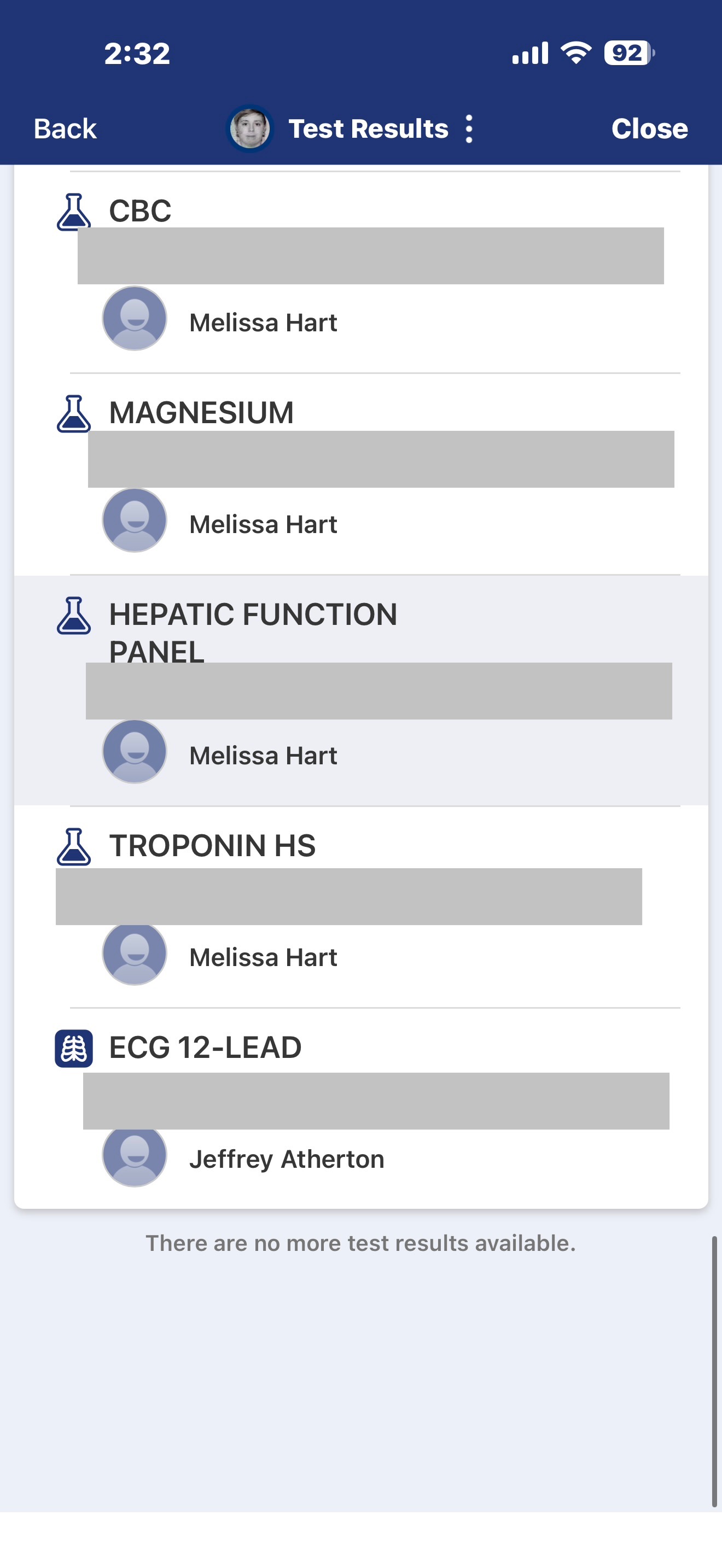
Task: Open the CBC test result
Action: [x=140, y=211]
